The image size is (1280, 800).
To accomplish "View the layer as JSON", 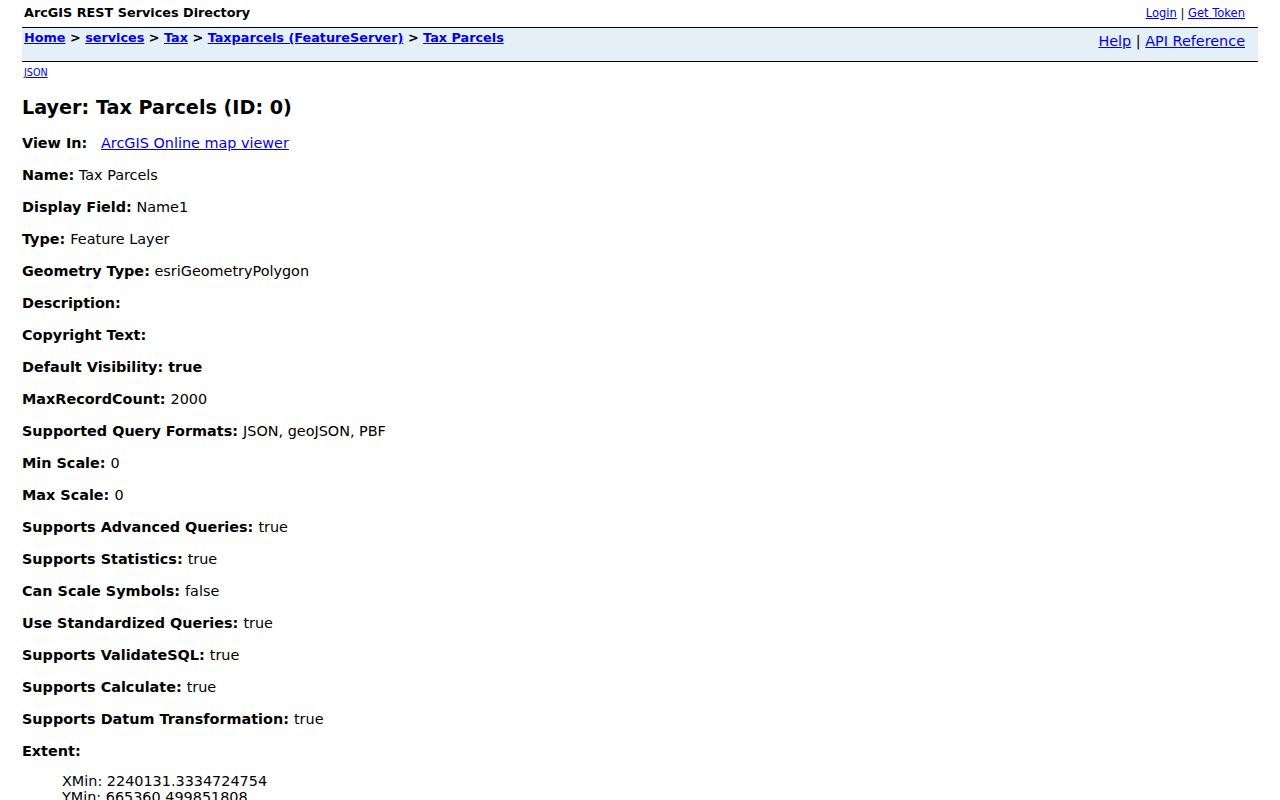I will (x=36, y=72).
